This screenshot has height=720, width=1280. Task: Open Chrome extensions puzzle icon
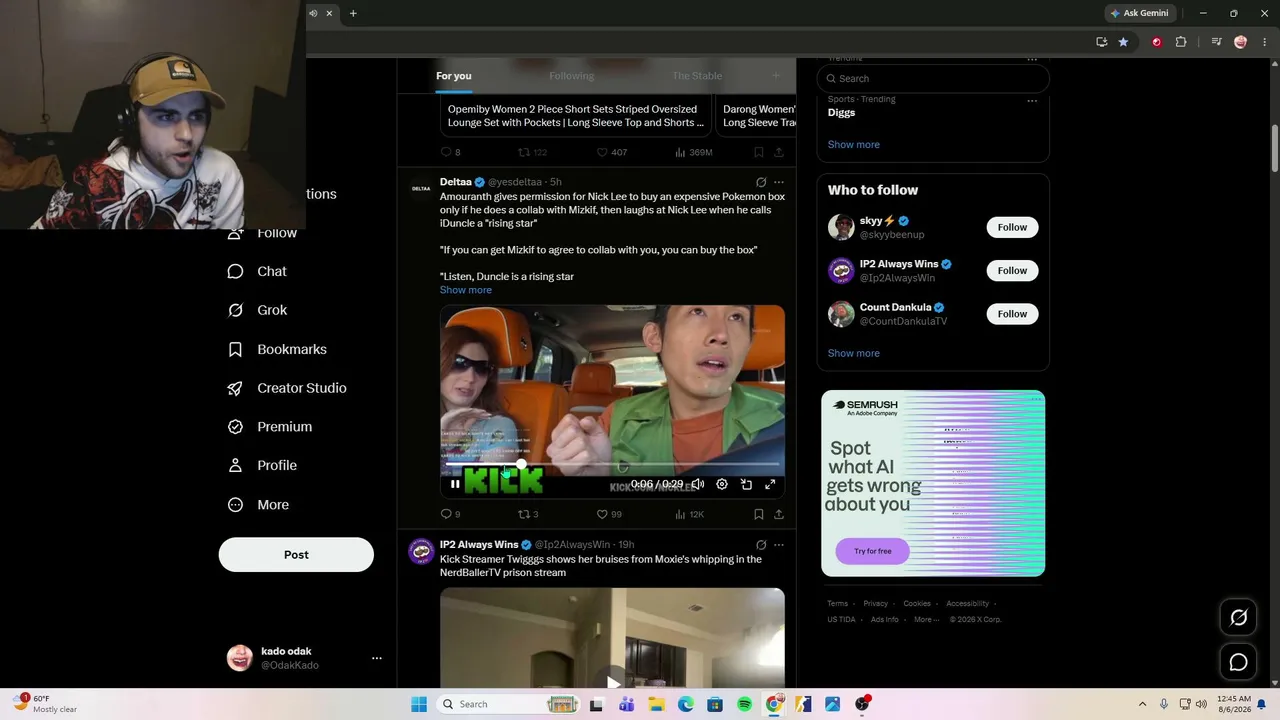[1181, 42]
